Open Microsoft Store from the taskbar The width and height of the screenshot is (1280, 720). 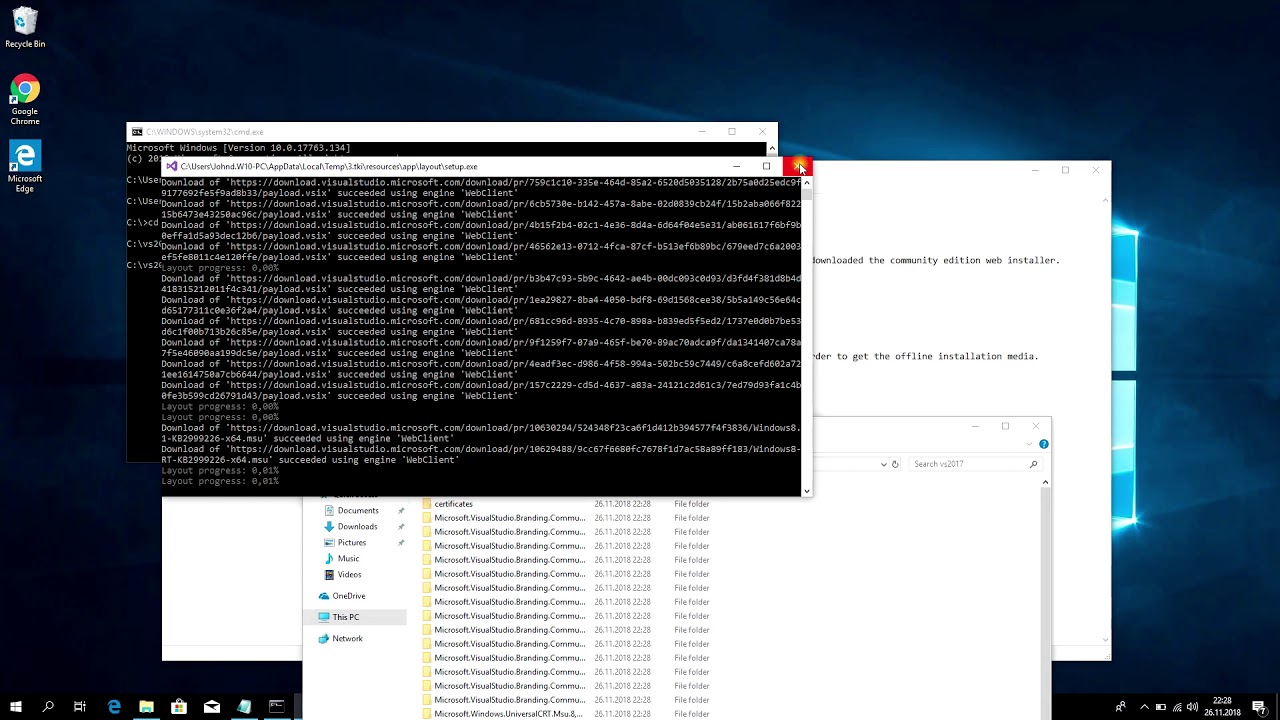click(179, 707)
